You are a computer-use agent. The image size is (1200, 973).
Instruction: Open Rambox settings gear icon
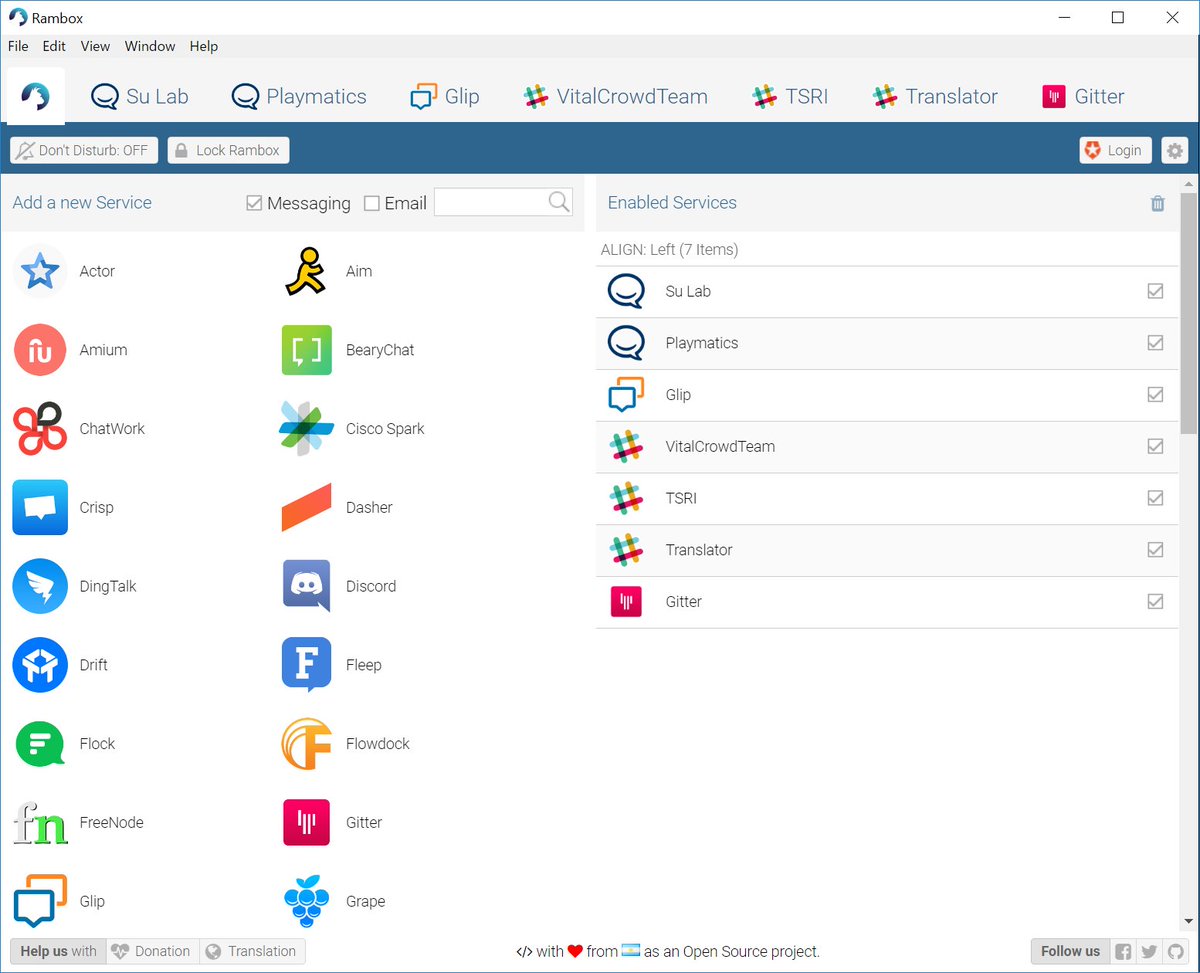(x=1175, y=151)
